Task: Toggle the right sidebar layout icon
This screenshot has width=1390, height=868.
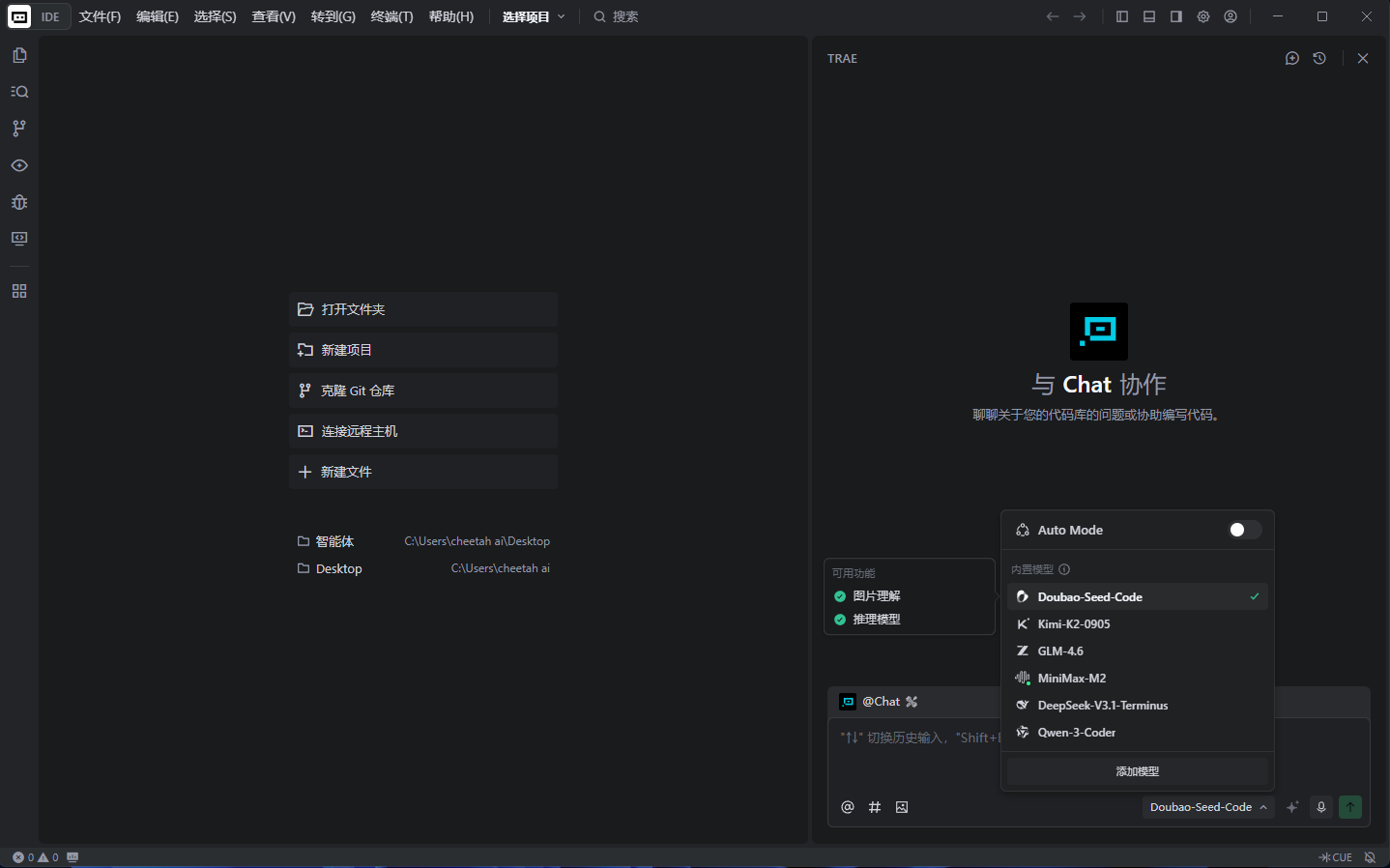Action: 1176,16
